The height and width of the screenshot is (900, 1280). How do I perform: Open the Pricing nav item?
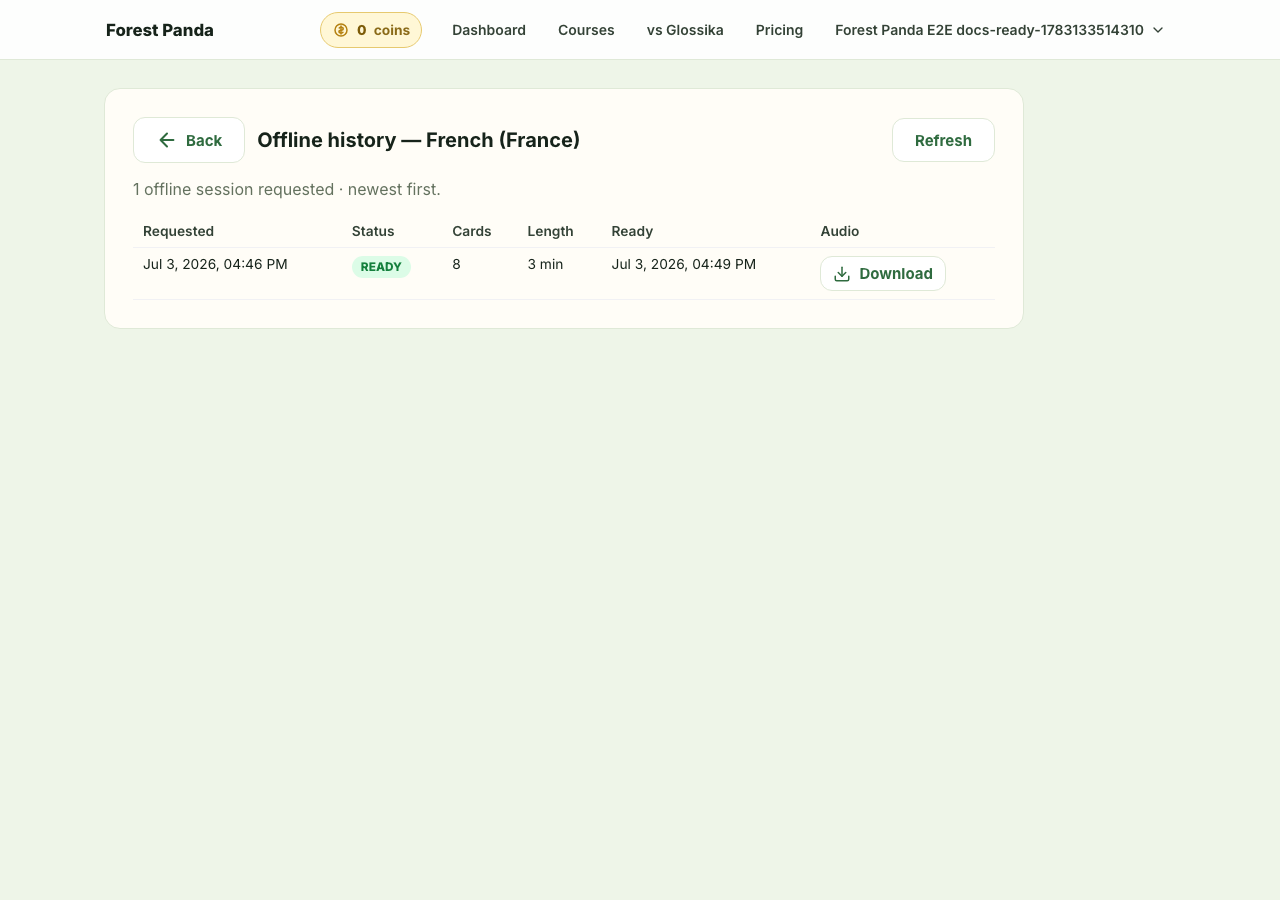779,30
